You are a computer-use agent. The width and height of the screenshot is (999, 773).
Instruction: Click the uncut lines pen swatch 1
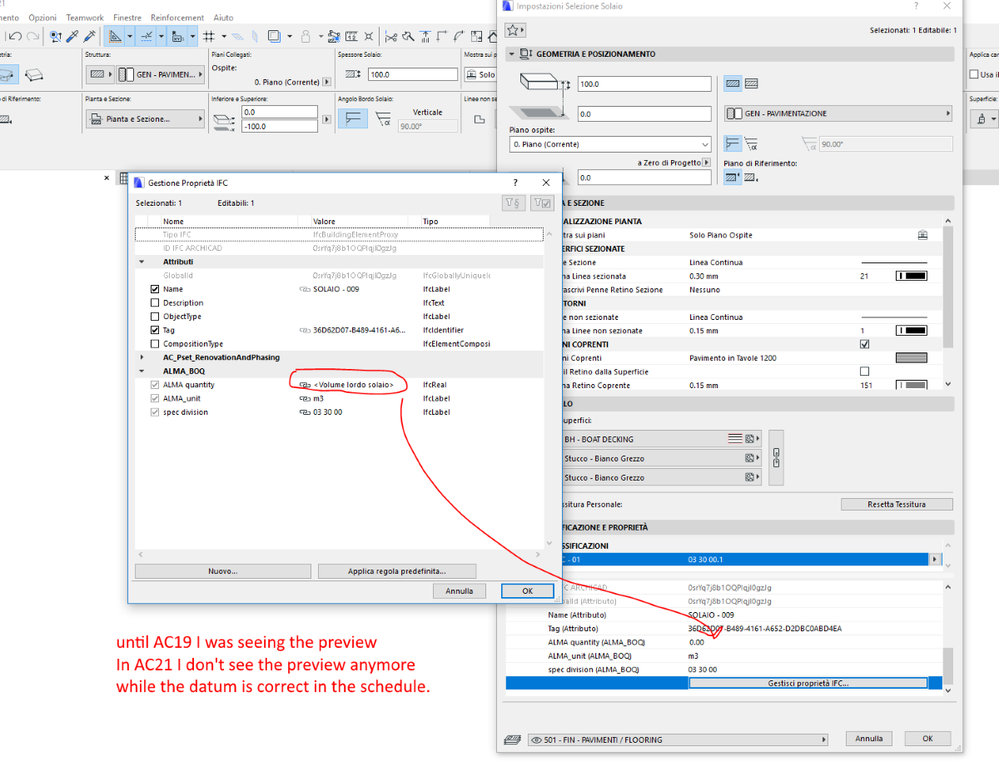(912, 331)
